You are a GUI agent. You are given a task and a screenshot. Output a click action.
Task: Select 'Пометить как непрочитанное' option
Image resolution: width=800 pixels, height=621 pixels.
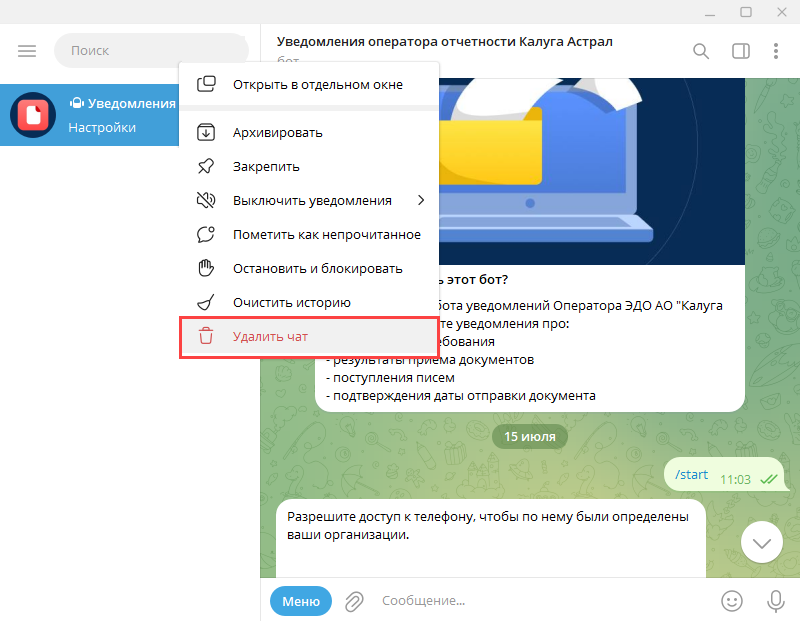click(309, 235)
